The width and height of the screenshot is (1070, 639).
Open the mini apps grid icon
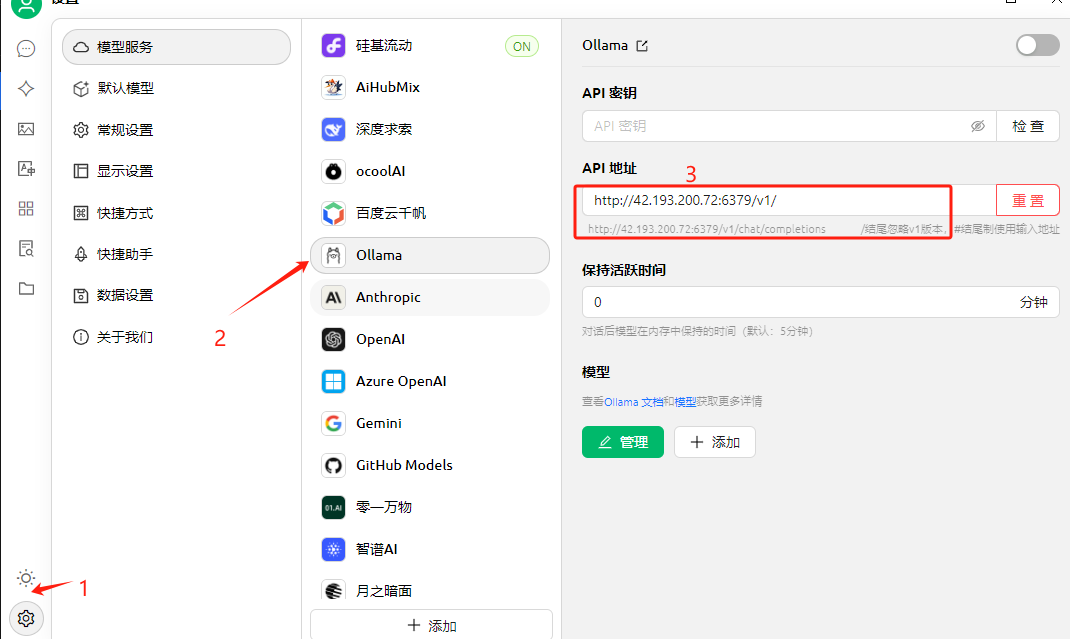pyautogui.click(x=26, y=208)
